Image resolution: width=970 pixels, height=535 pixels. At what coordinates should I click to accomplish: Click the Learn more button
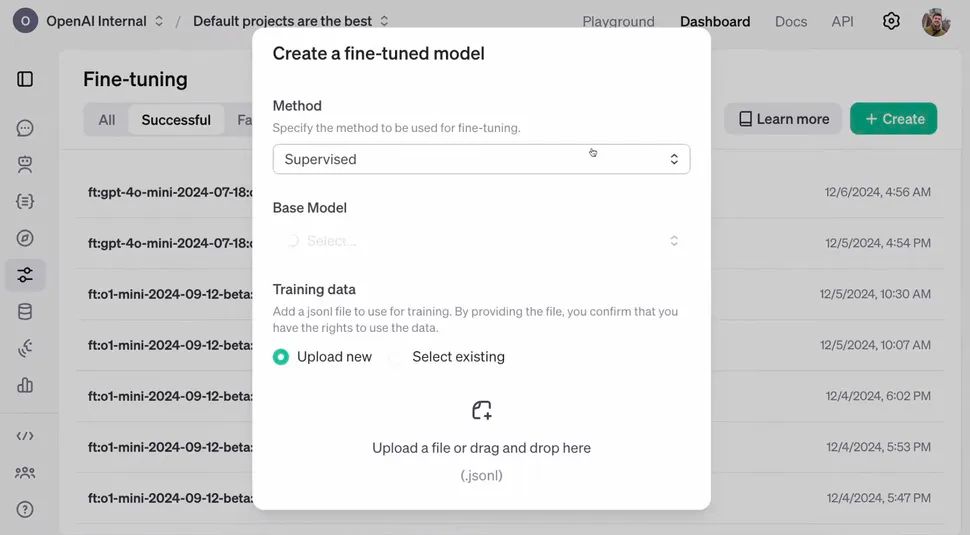(783, 119)
